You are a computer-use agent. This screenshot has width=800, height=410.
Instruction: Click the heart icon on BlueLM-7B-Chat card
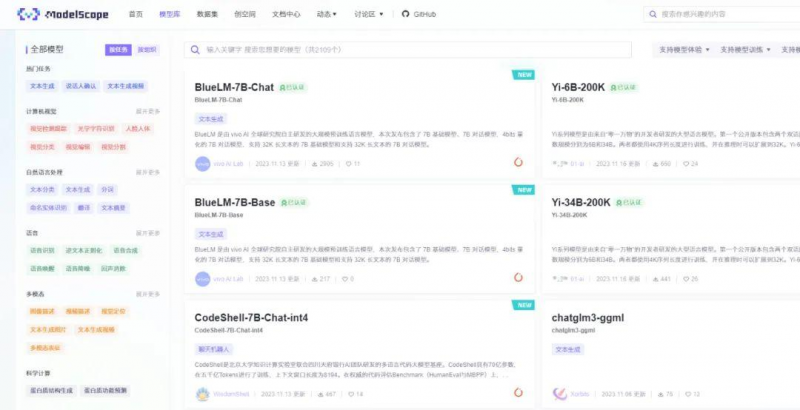[x=348, y=164]
